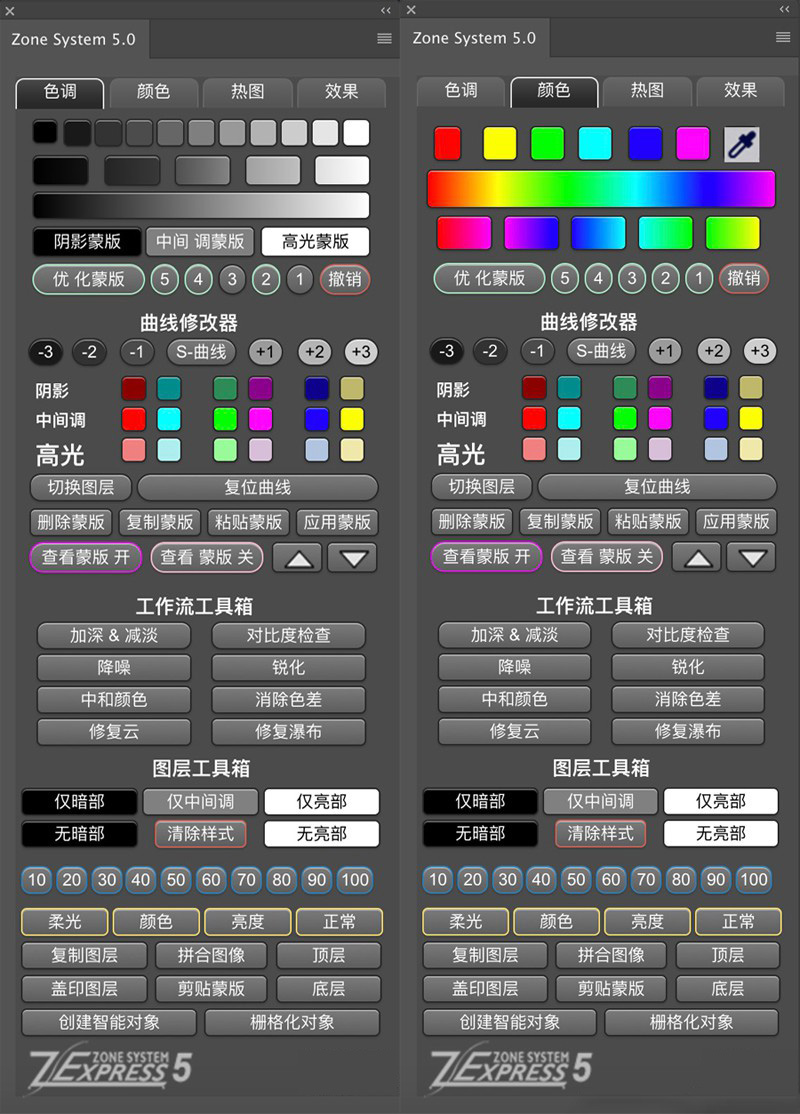Screen dimensions: 800x1114
Task: Select 正常 blend mode in right panel
Action: [x=738, y=921]
